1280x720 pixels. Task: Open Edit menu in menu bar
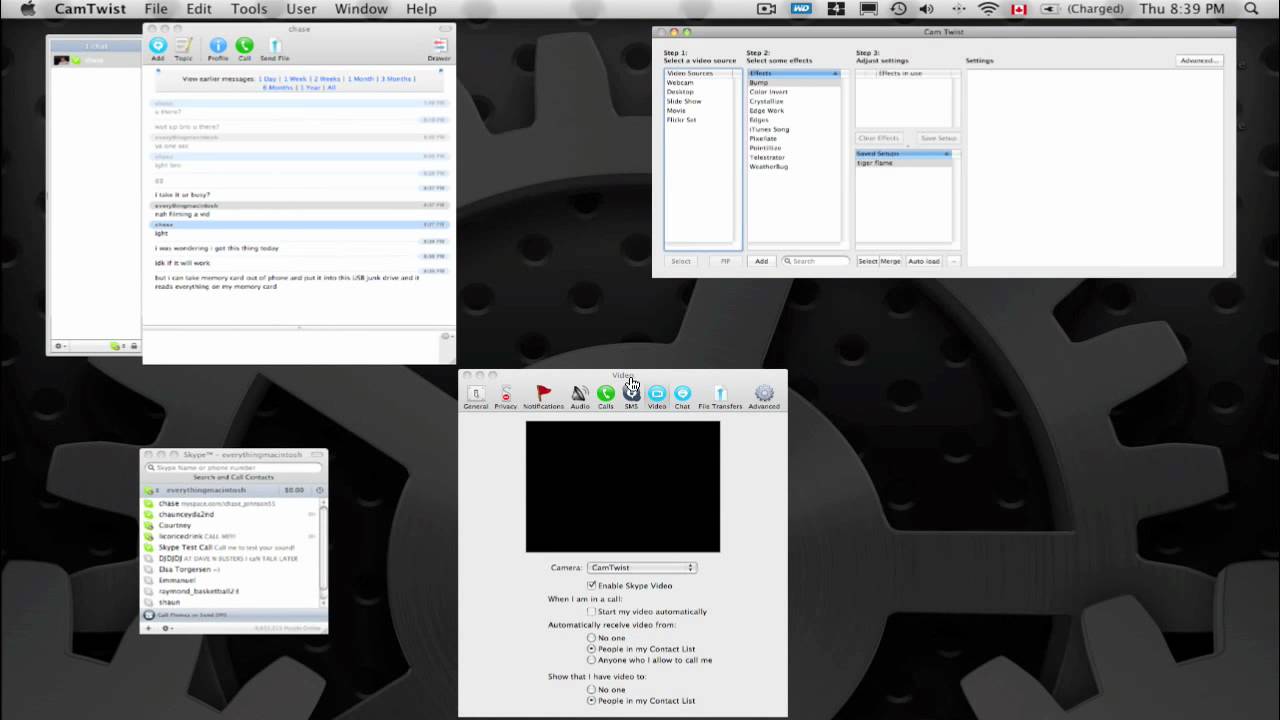pos(199,9)
